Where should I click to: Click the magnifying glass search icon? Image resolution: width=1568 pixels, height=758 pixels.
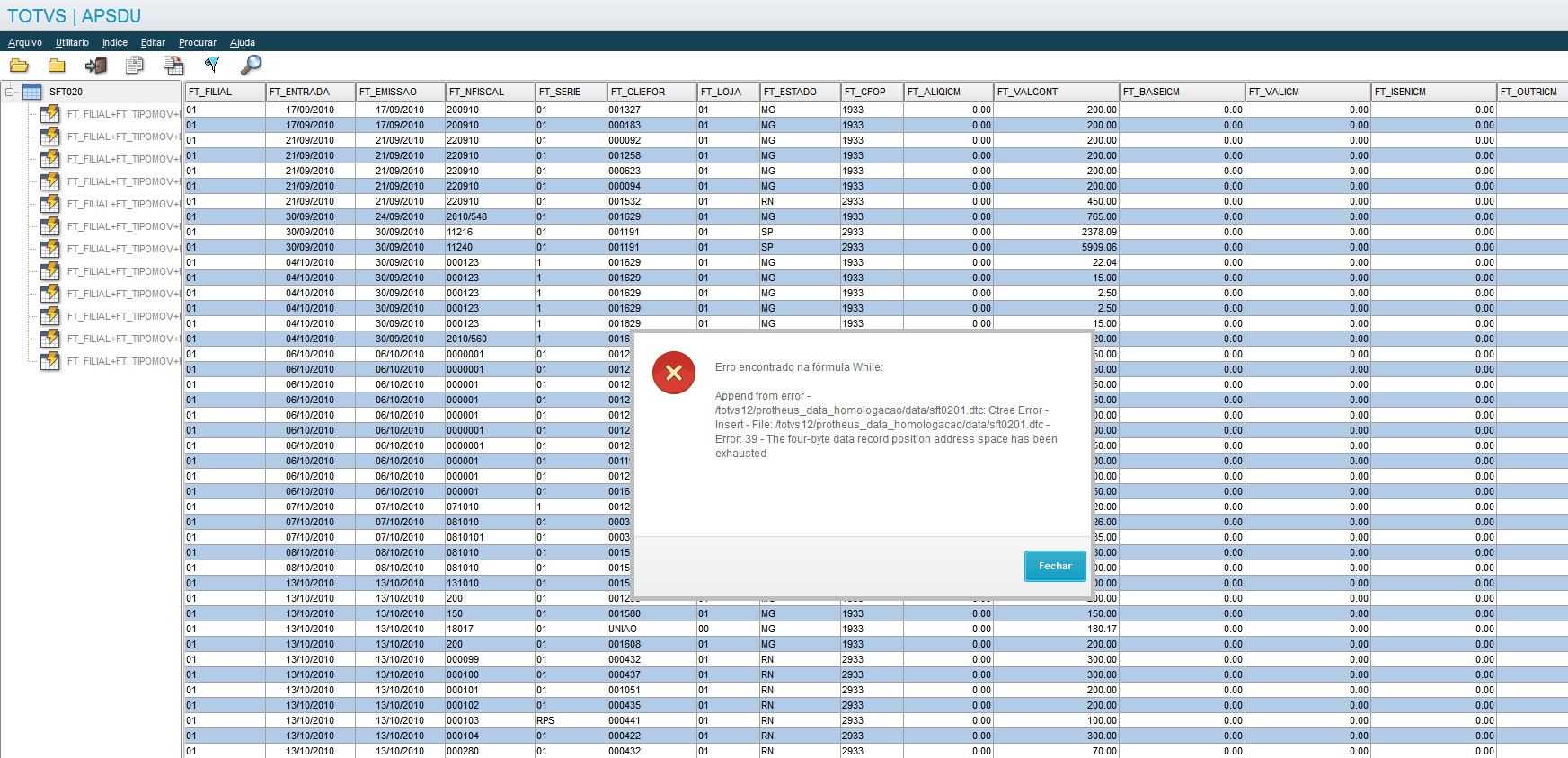point(251,65)
